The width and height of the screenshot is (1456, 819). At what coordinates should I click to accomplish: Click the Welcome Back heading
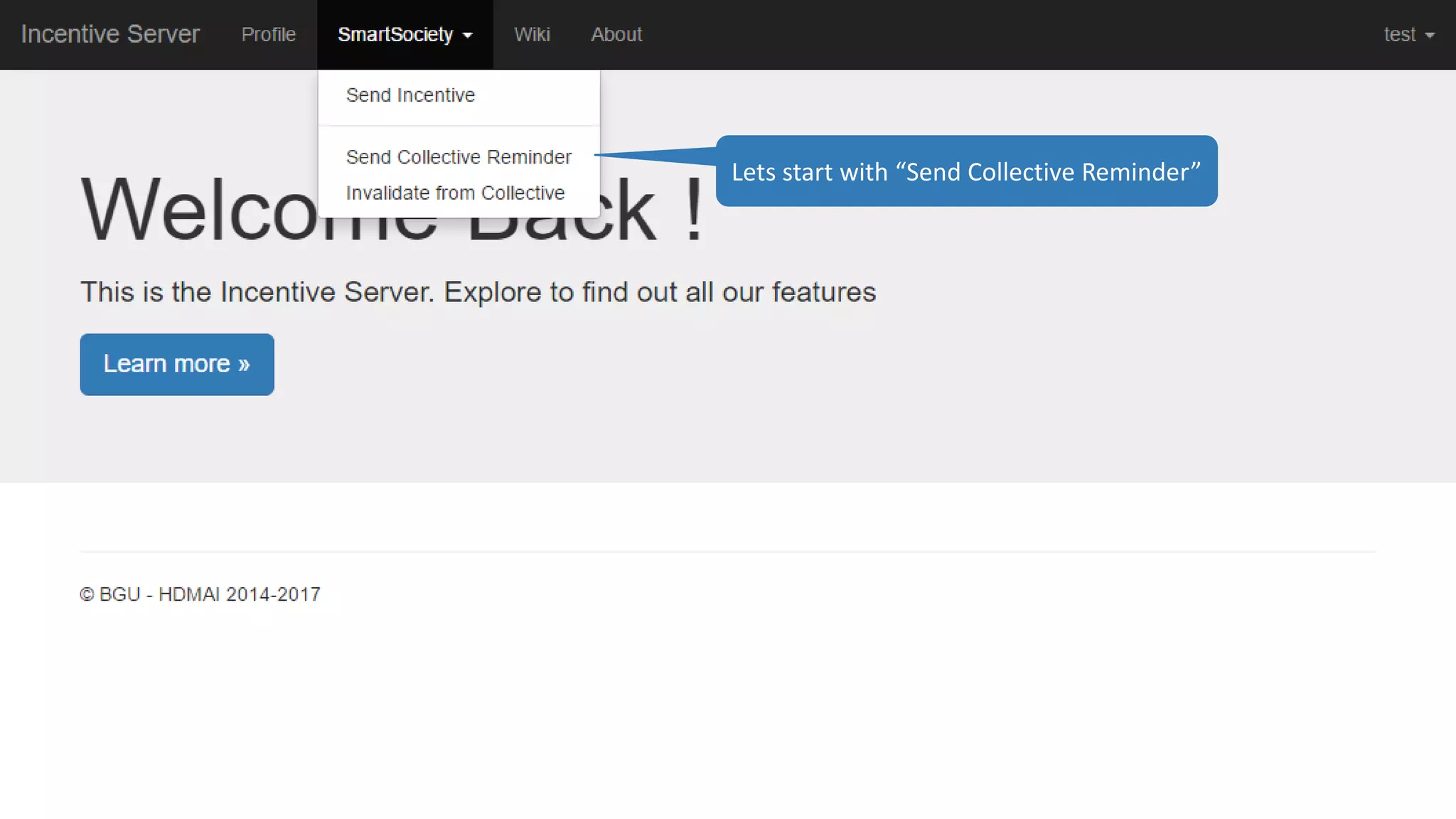click(x=199, y=213)
